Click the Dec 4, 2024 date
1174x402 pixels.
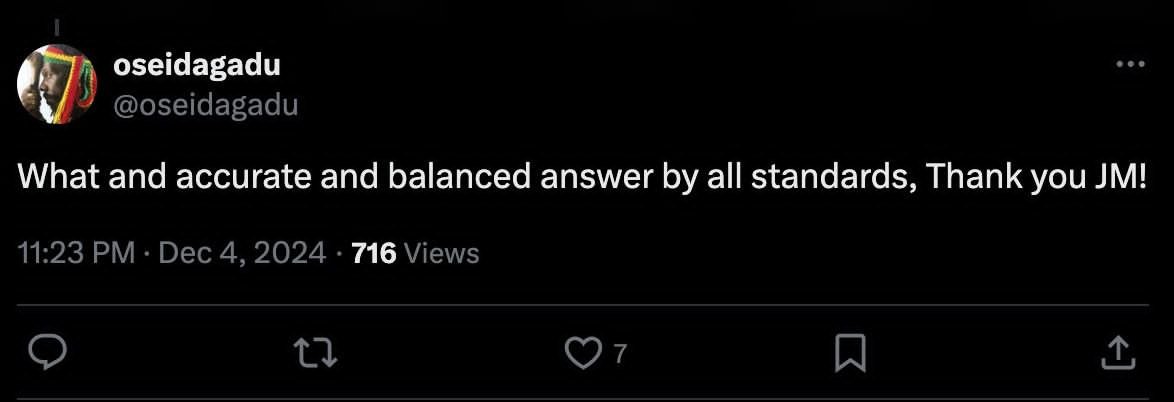pos(242,253)
